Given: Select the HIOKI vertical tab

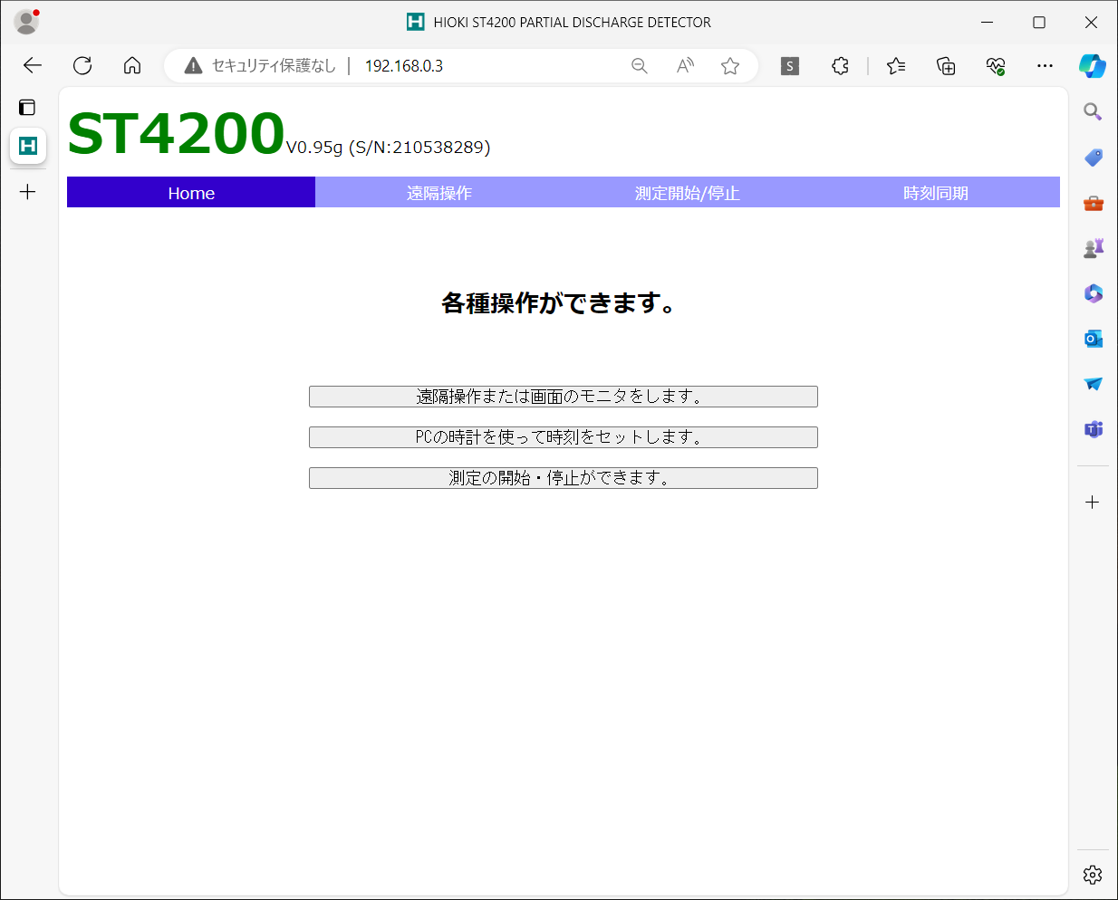Looking at the screenshot, I should (x=28, y=146).
